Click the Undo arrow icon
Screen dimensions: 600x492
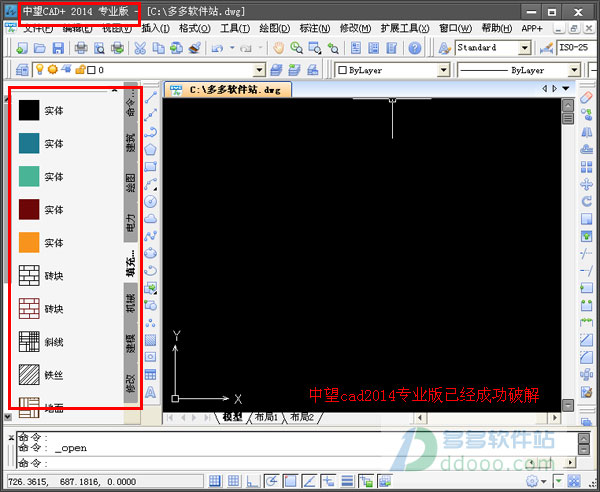[218, 48]
